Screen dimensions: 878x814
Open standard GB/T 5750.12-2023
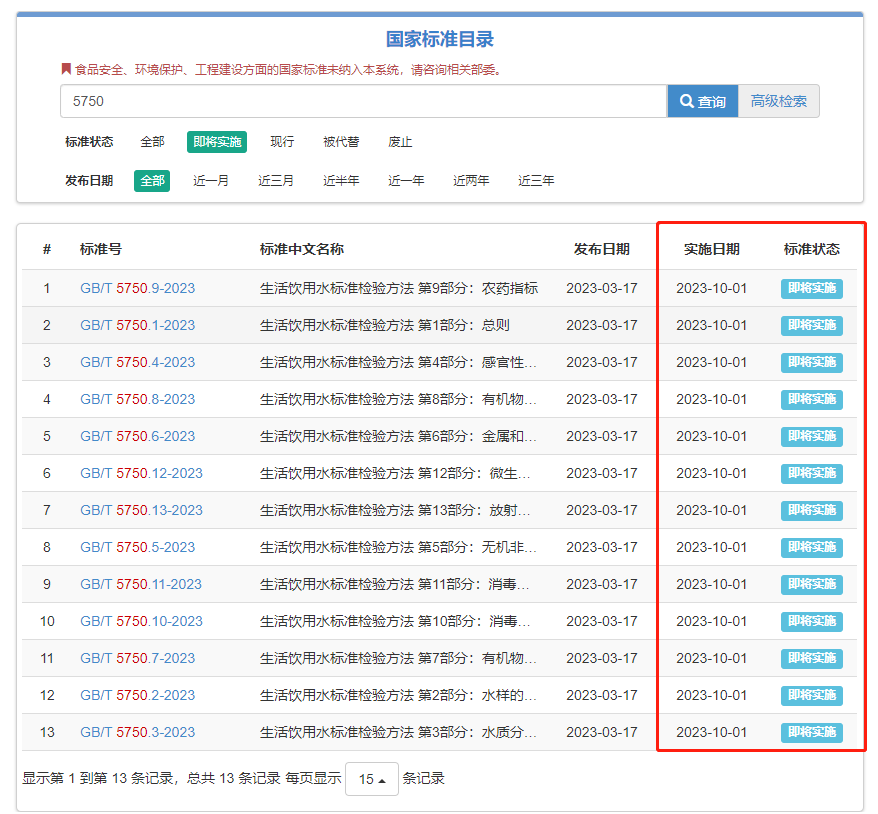[142, 473]
